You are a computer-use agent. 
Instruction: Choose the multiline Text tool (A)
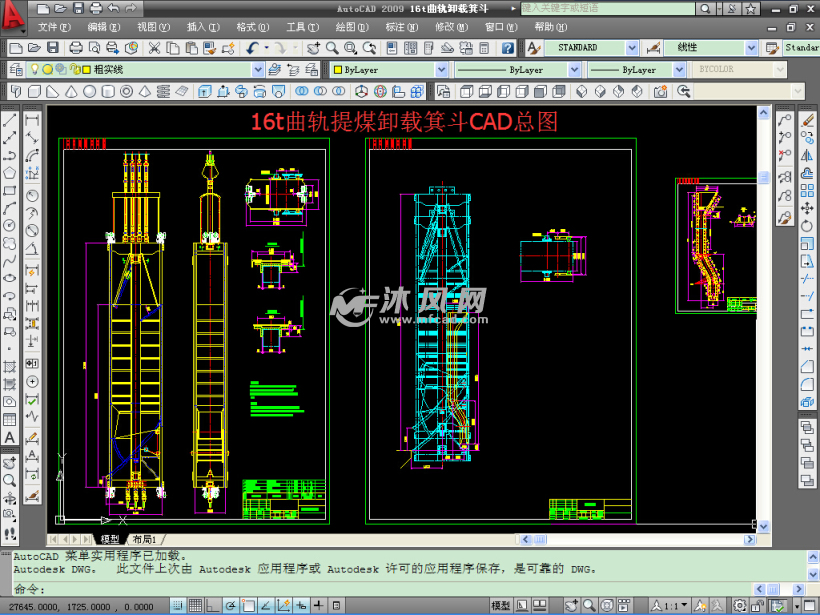(9, 437)
